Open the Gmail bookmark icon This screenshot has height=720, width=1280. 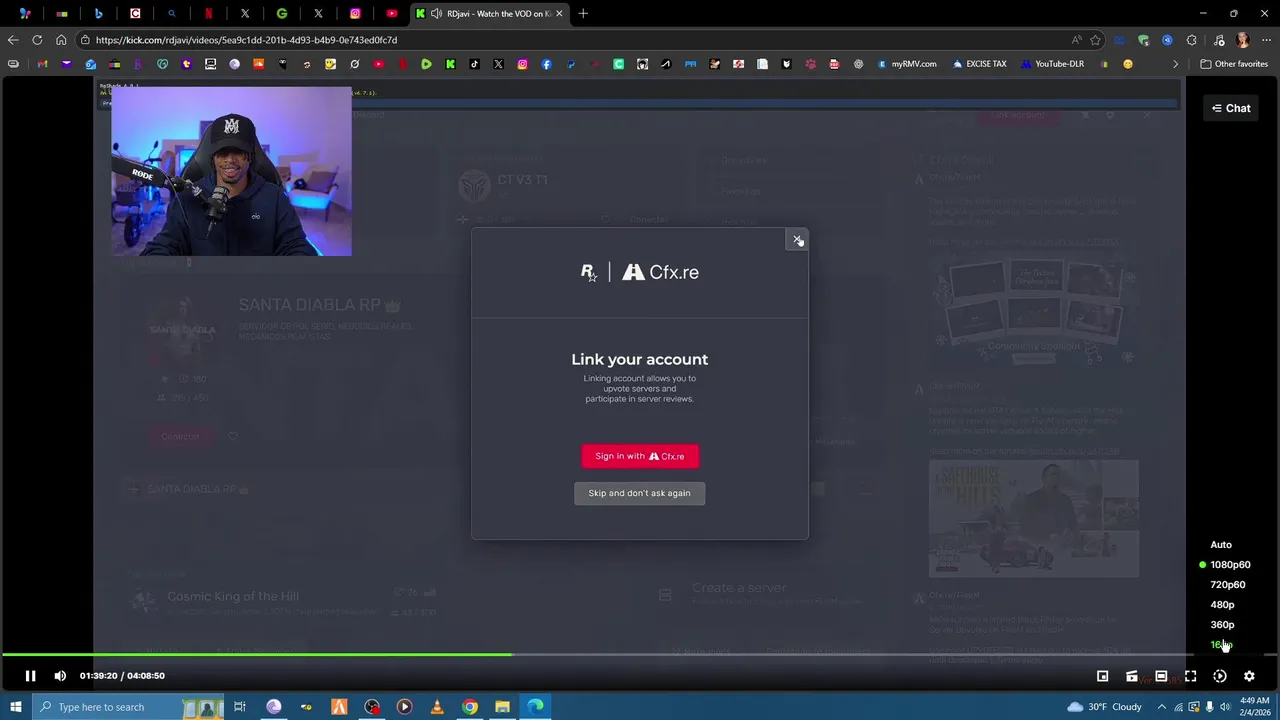tap(42, 64)
